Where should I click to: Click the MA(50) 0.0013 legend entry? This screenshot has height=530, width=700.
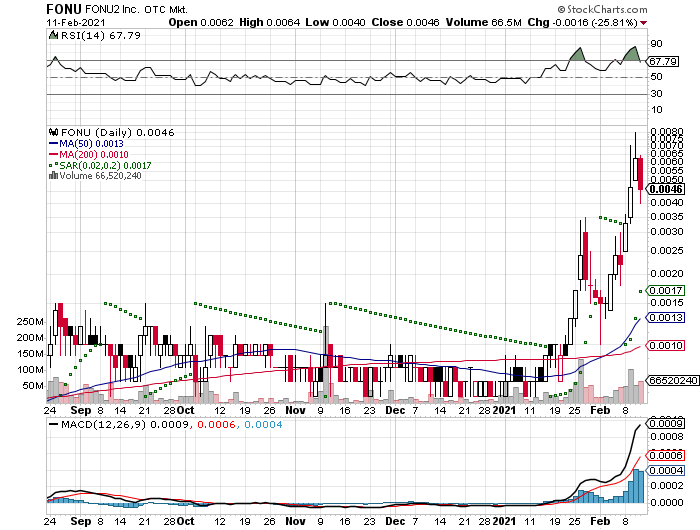86,144
